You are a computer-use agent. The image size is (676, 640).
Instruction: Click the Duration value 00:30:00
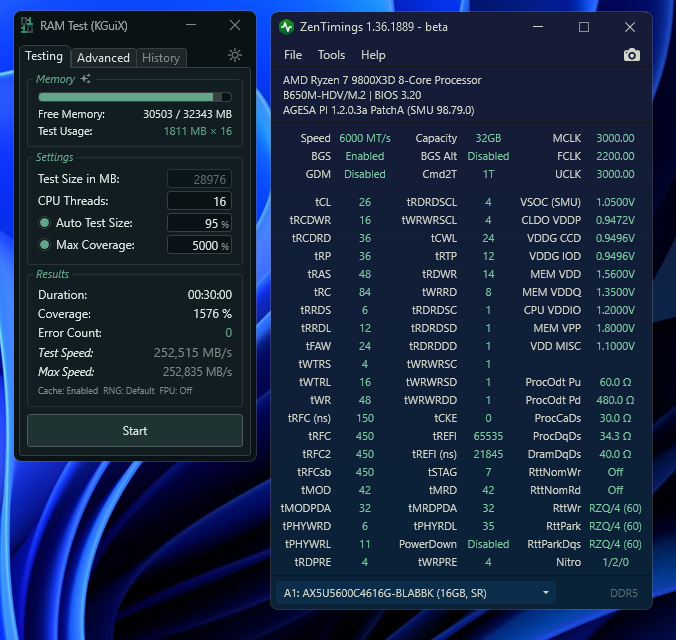(x=210, y=295)
